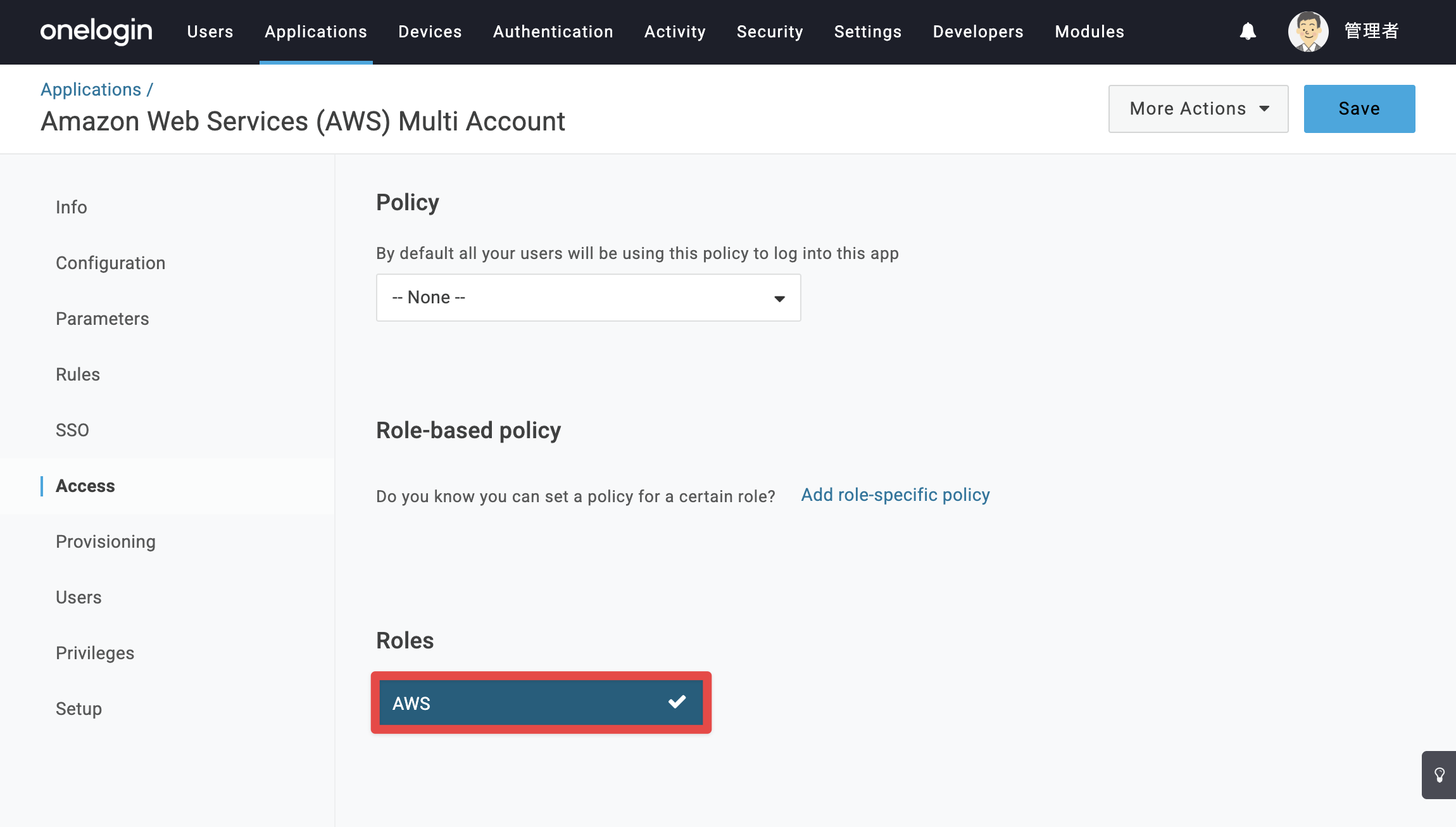The image size is (1456, 827).
Task: Click the 管理者 user name
Action: tap(1371, 31)
